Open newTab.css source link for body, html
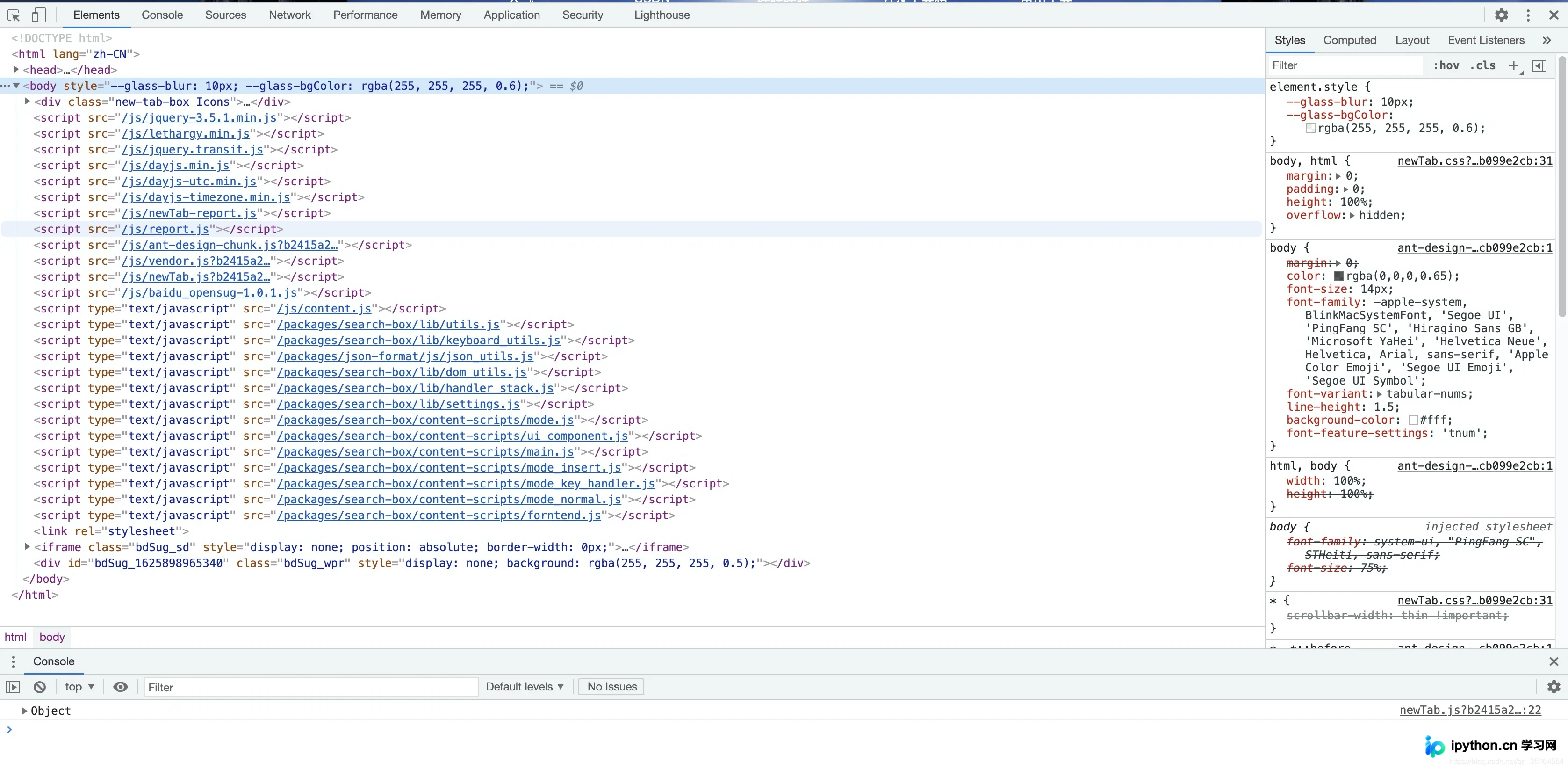The height and width of the screenshot is (770, 1568). coord(1475,161)
